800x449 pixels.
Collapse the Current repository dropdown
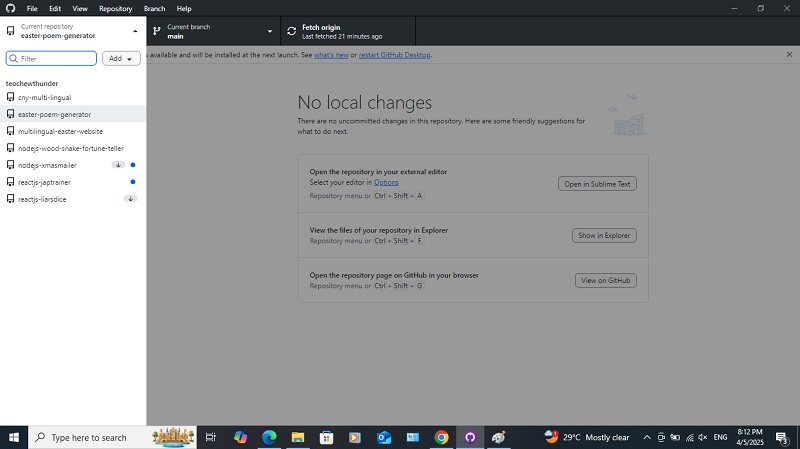tap(73, 31)
